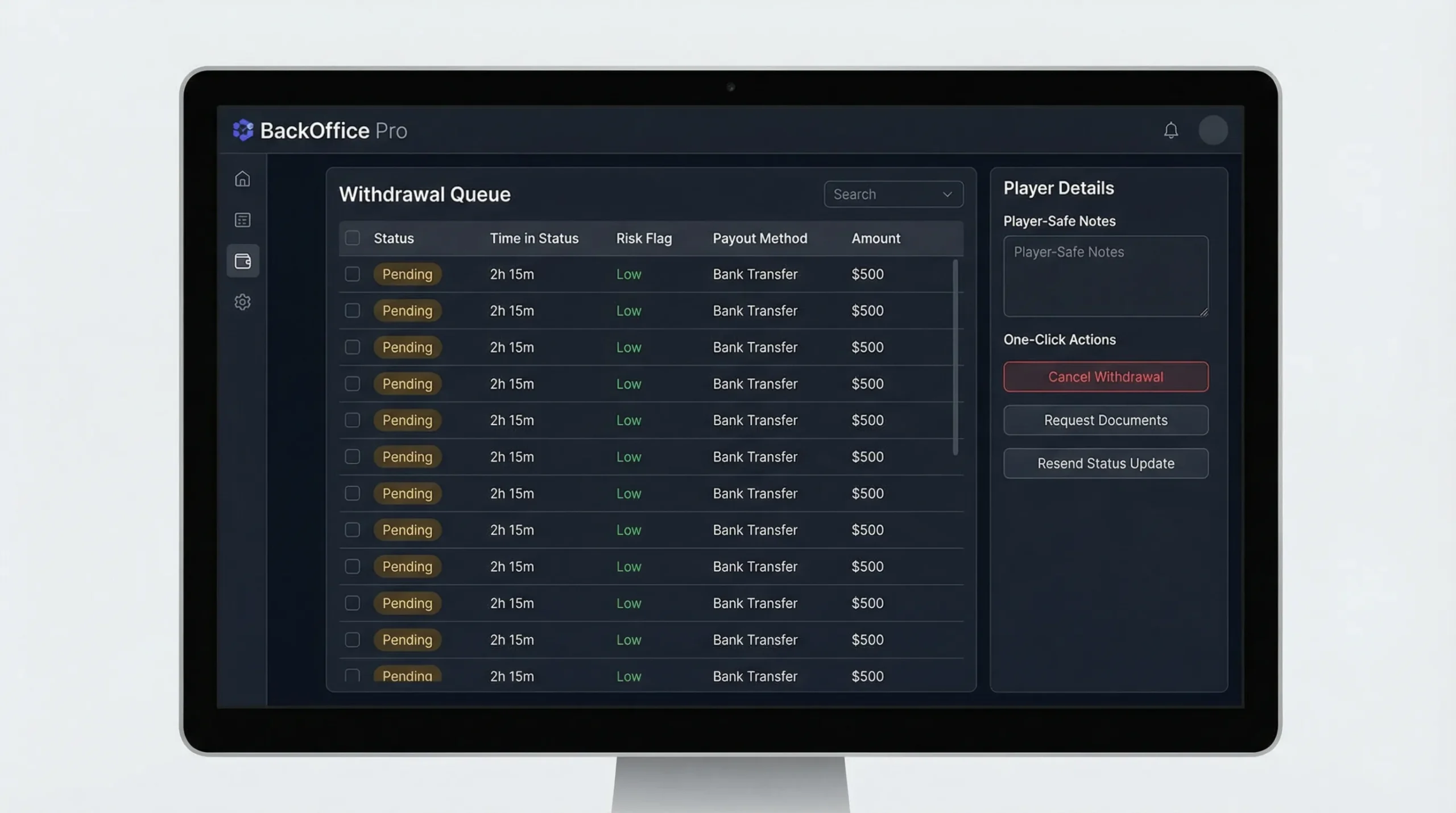Expand the Search dropdown chevron
Image resolution: width=1456 pixels, height=813 pixels.
(947, 195)
